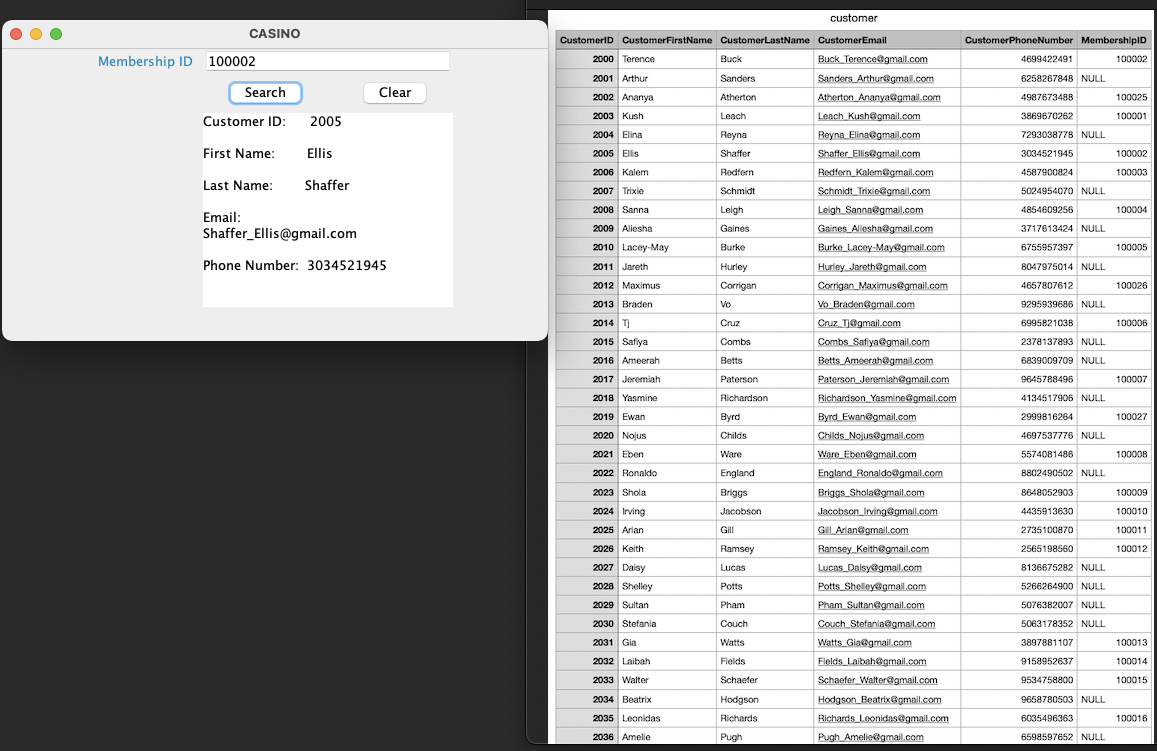The width and height of the screenshot is (1157, 751).
Task: Click the phone number cell 6755957397
Action: click(x=1018, y=247)
